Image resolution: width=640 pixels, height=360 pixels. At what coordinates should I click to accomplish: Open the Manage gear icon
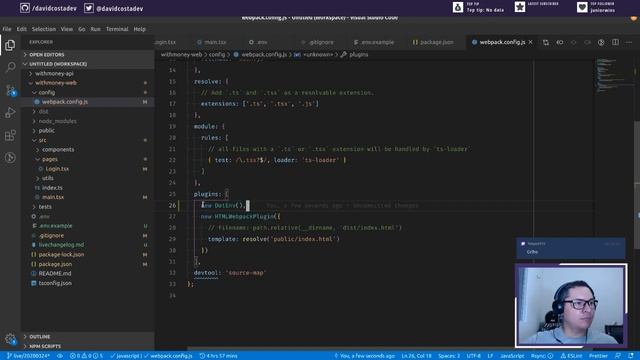10,339
